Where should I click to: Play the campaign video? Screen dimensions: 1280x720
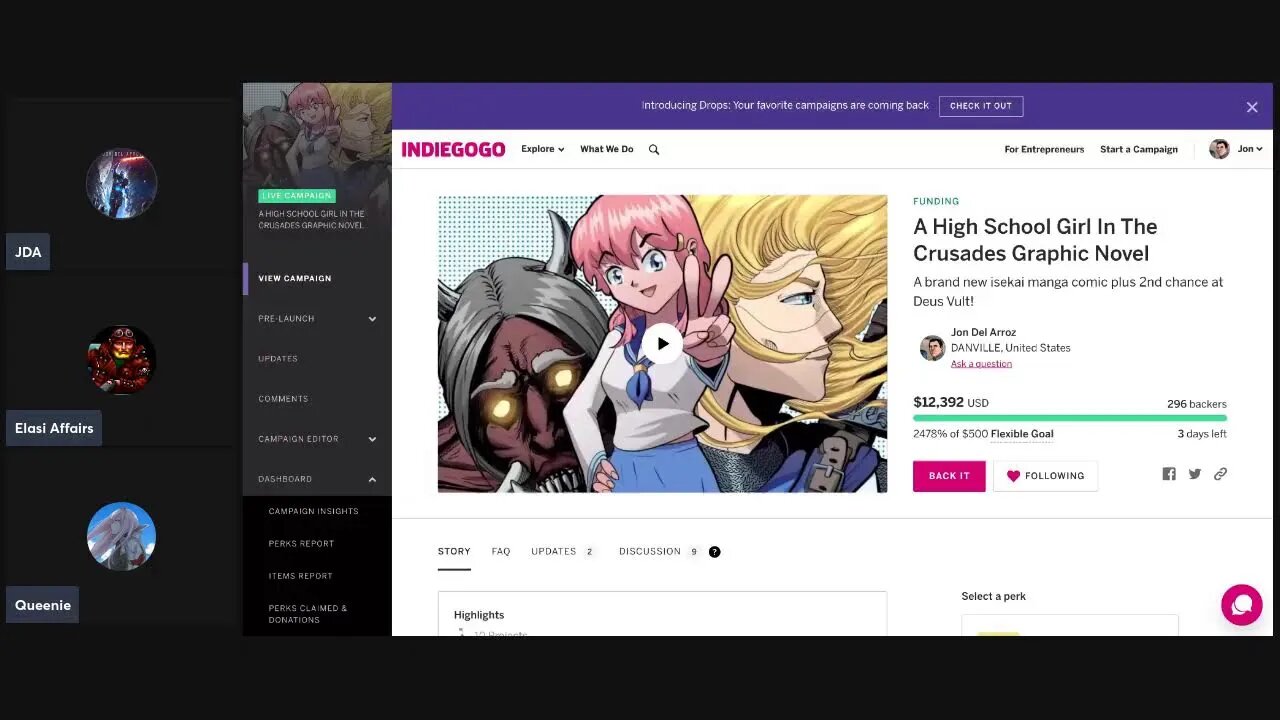tap(662, 344)
